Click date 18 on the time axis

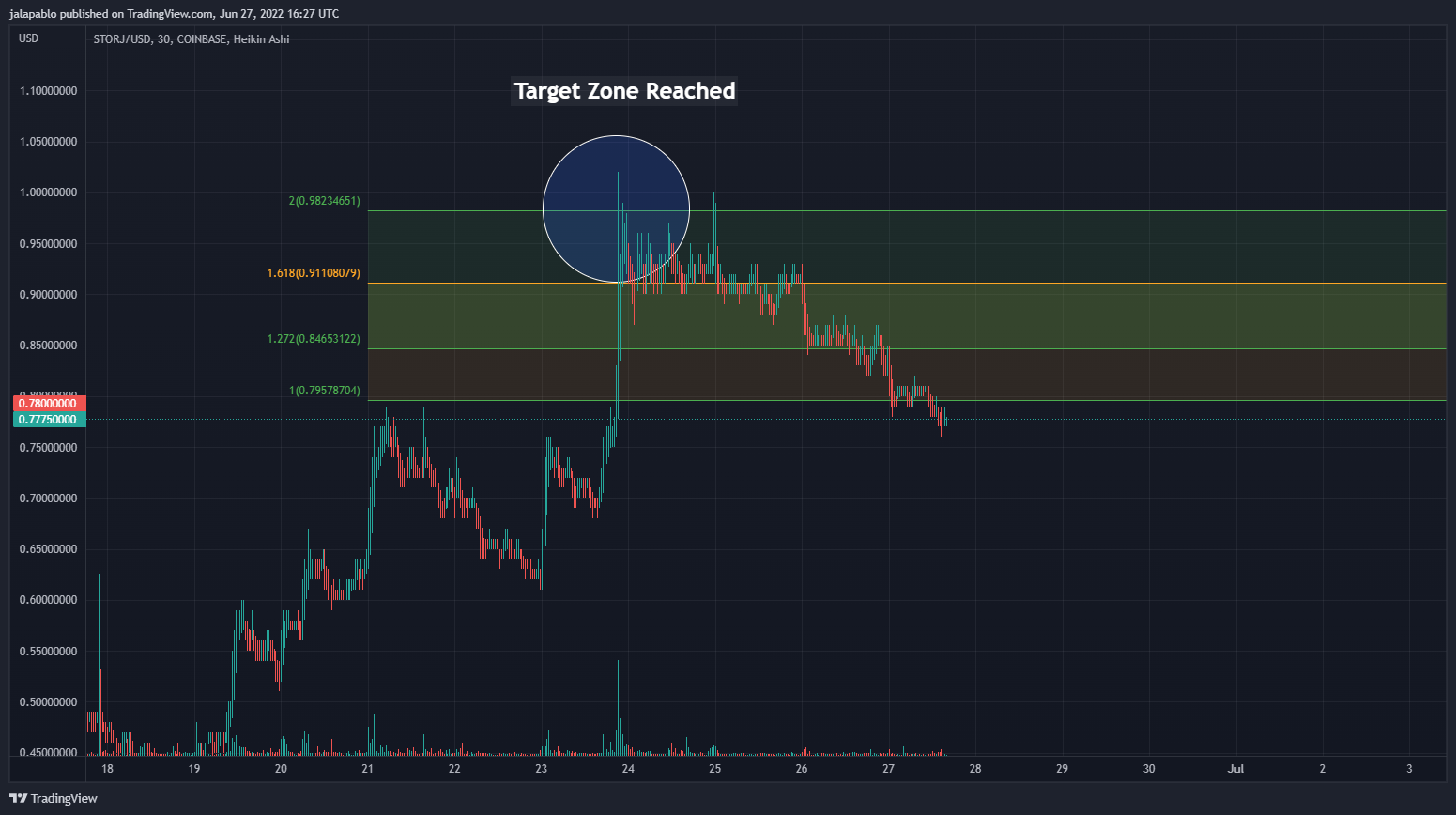click(107, 769)
